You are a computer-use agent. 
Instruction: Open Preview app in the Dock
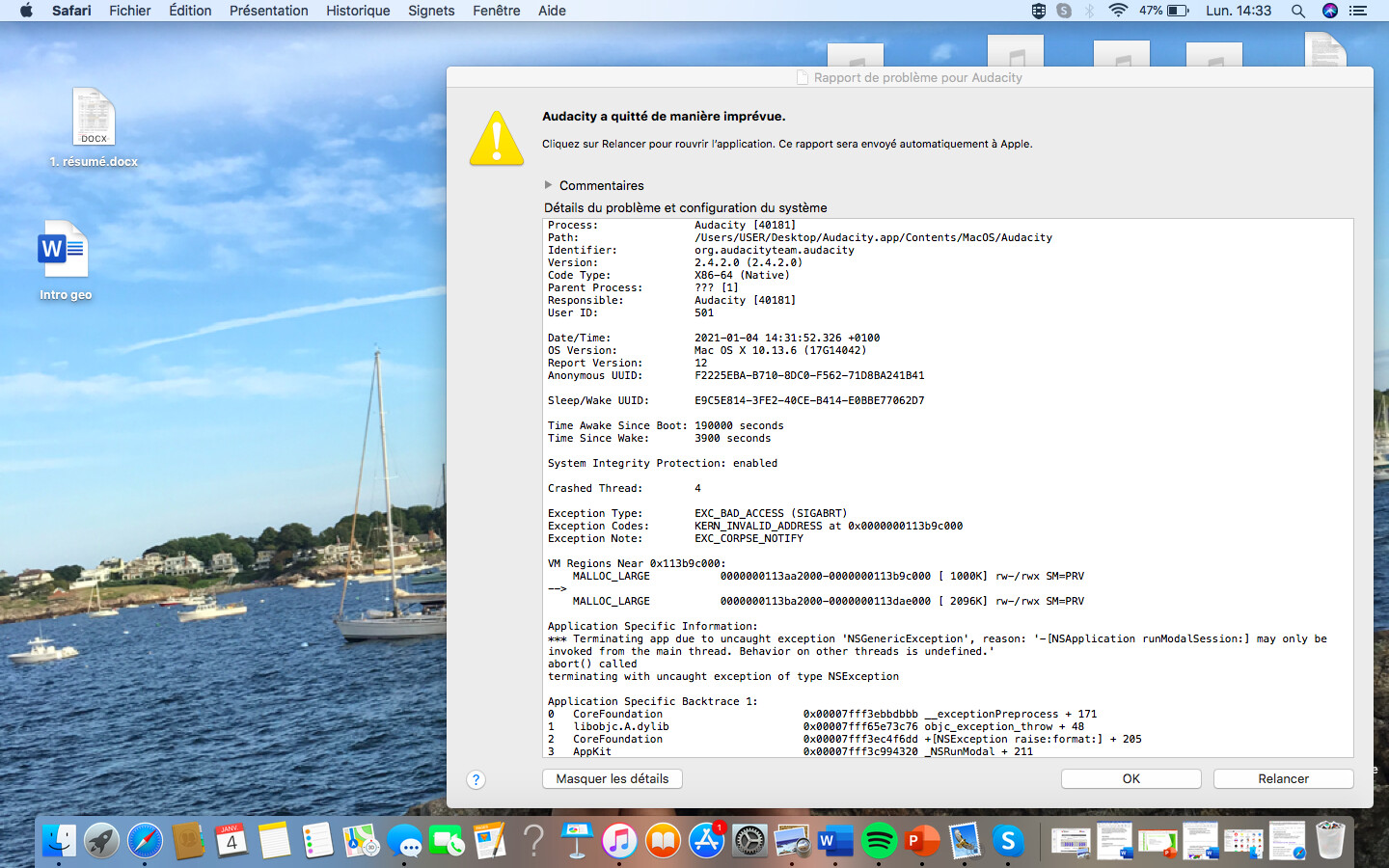[x=792, y=841]
